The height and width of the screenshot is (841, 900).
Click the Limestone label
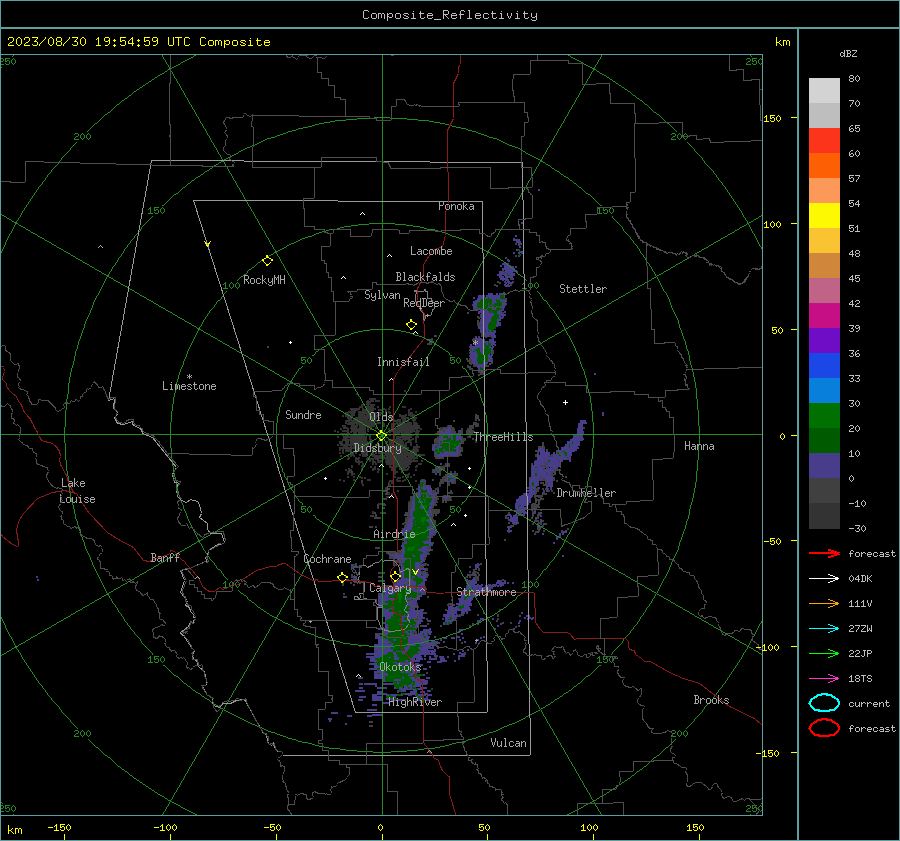point(189,386)
